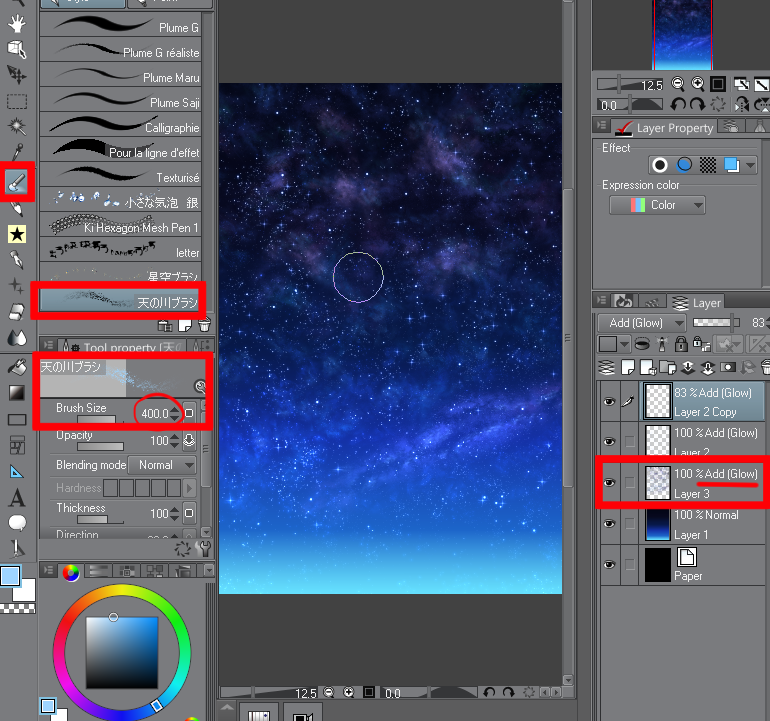This screenshot has width=770, height=721.
Task: Select the Auto select magic wand tool
Action: pyautogui.click(x=17, y=127)
